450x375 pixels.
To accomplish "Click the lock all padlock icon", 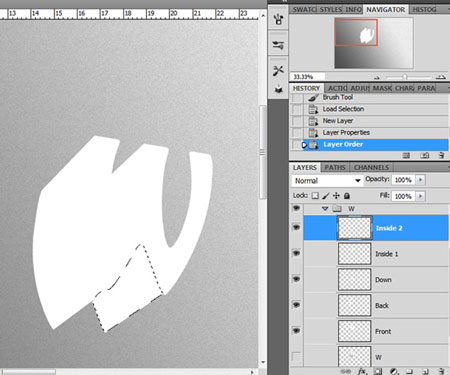I will pyautogui.click(x=347, y=196).
